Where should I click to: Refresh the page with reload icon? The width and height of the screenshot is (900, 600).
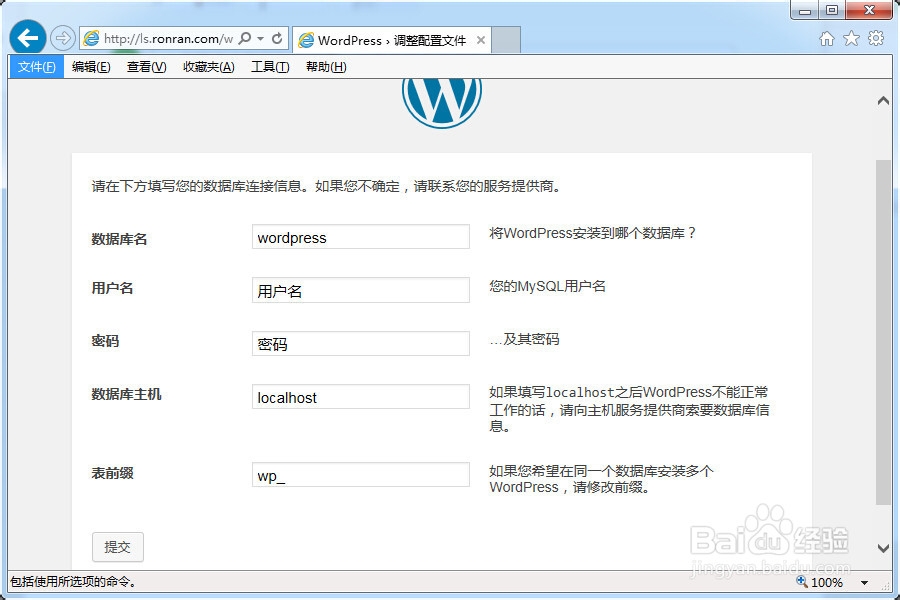tap(277, 38)
